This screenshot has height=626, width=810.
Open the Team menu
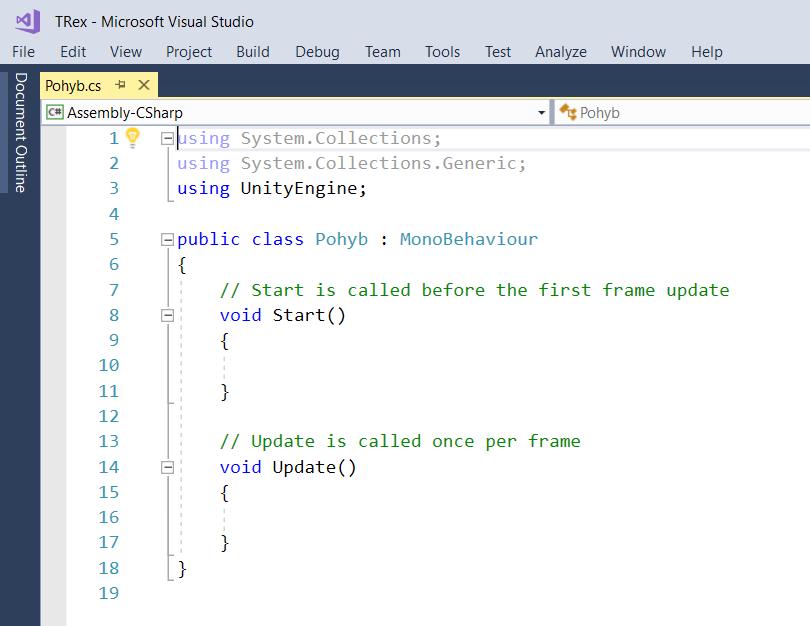point(383,52)
